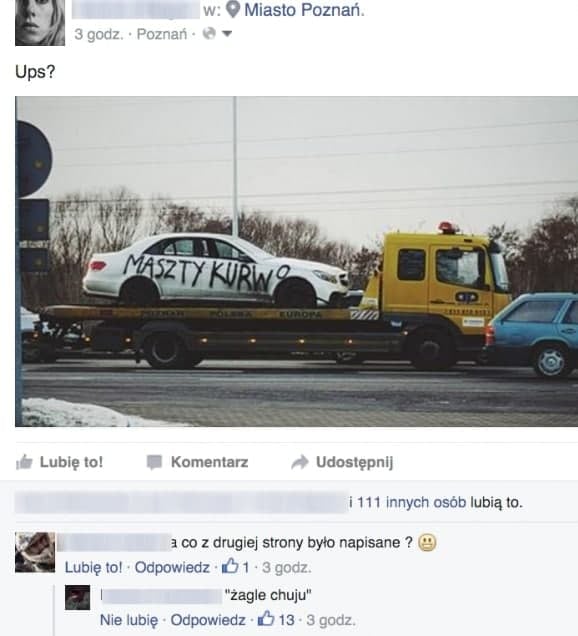The height and width of the screenshot is (636, 578).
Task: Click Odpowiedz under the żagle reply
Action: 208,620
